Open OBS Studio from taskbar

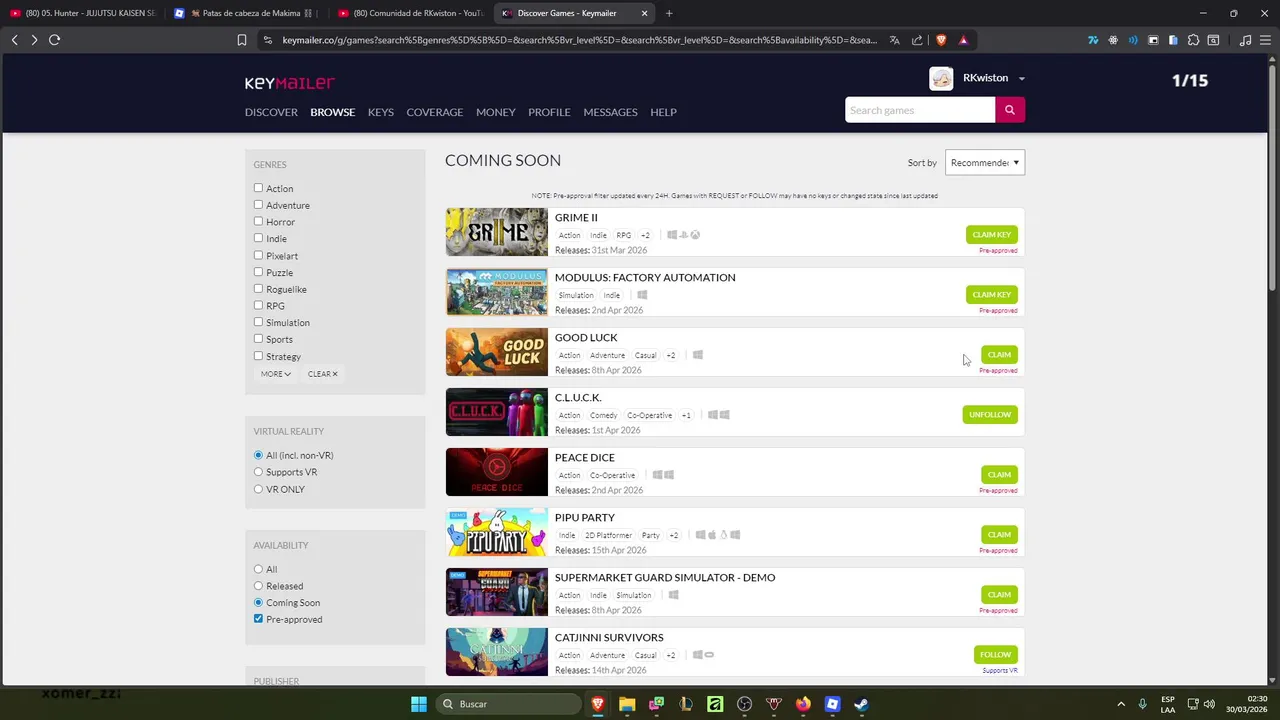tap(744, 704)
